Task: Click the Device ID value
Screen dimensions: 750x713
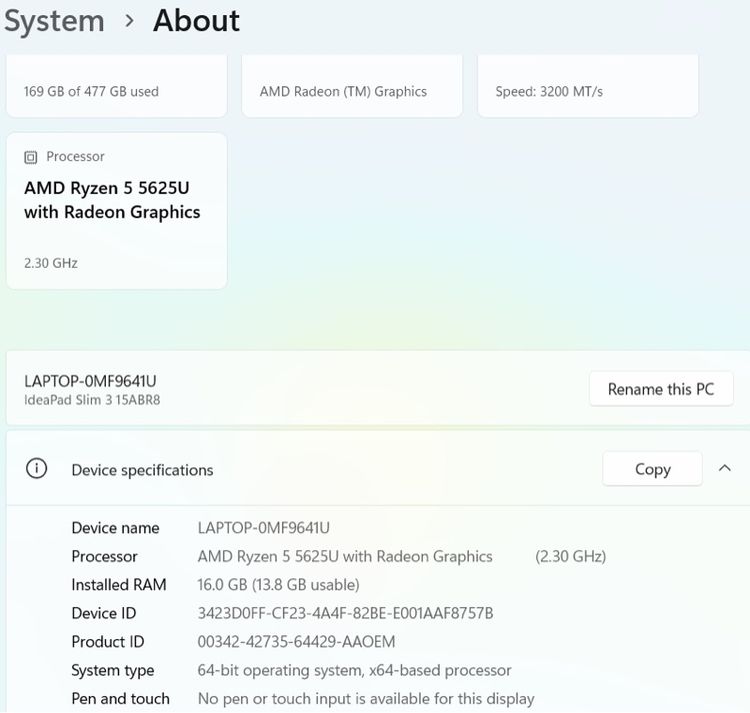Action: tap(345, 613)
